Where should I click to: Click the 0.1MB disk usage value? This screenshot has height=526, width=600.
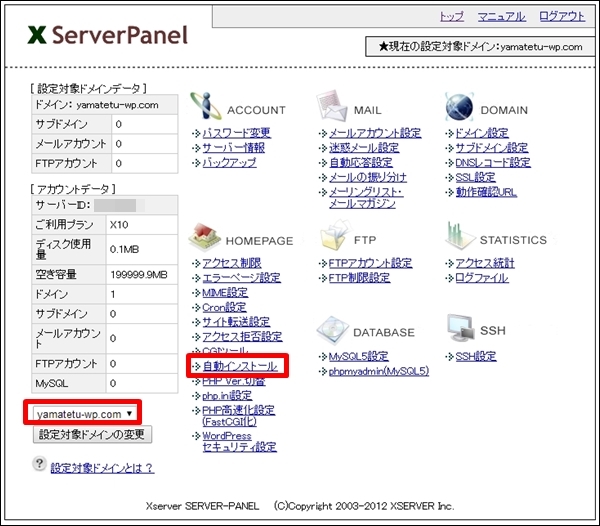tap(124, 249)
